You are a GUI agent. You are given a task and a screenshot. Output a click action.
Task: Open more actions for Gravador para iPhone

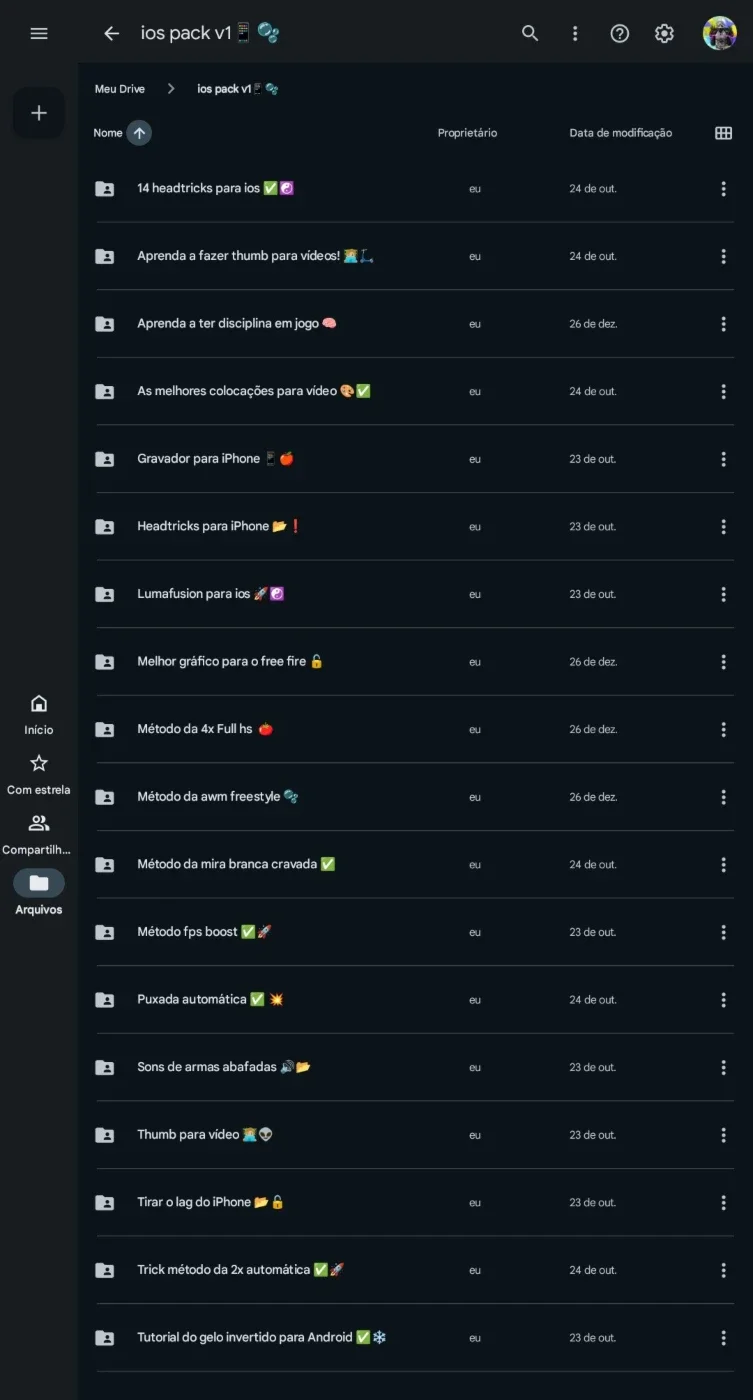click(x=723, y=459)
